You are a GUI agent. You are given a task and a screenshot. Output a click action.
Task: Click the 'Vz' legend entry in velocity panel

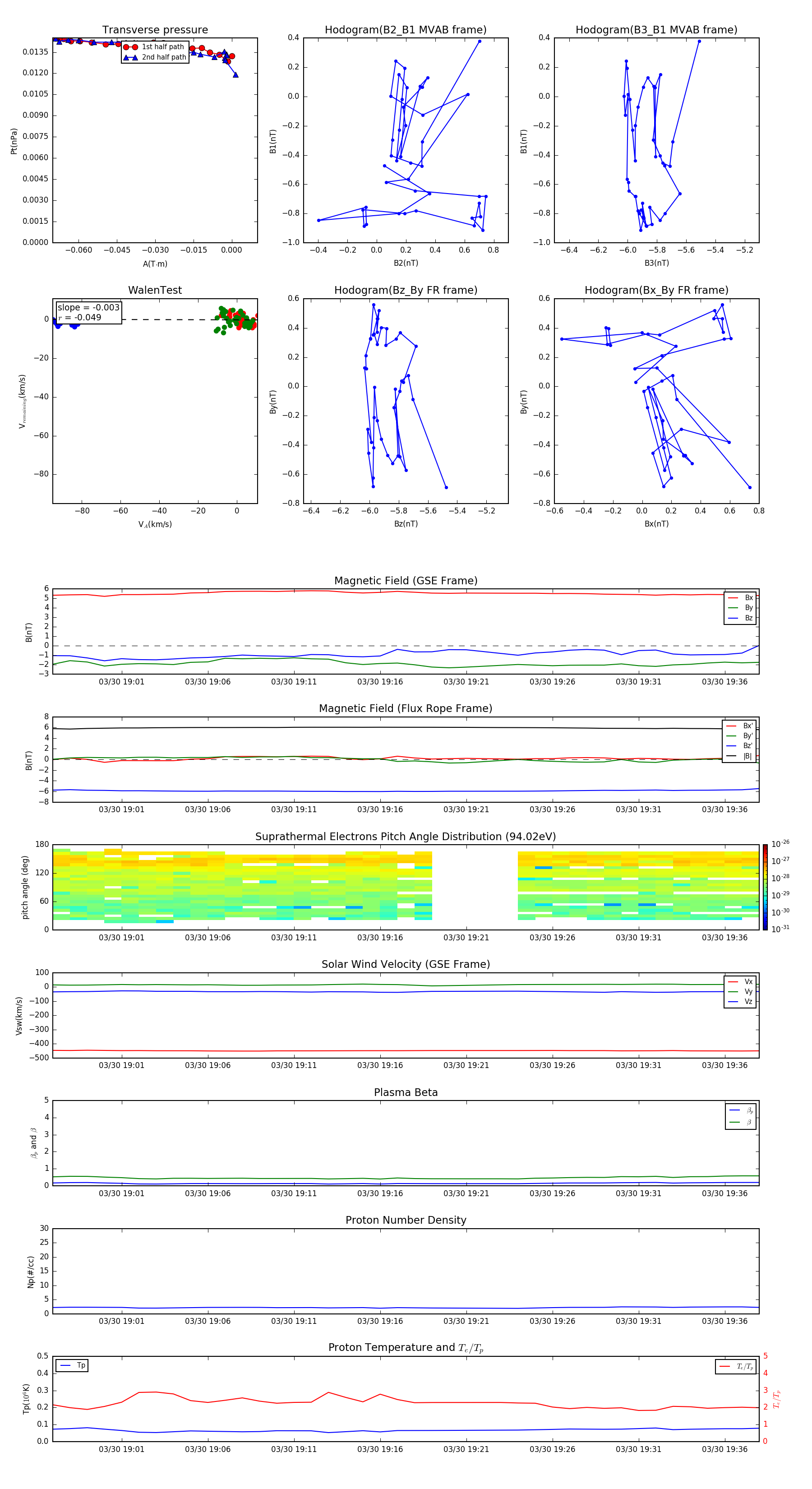pyautogui.click(x=740, y=1002)
